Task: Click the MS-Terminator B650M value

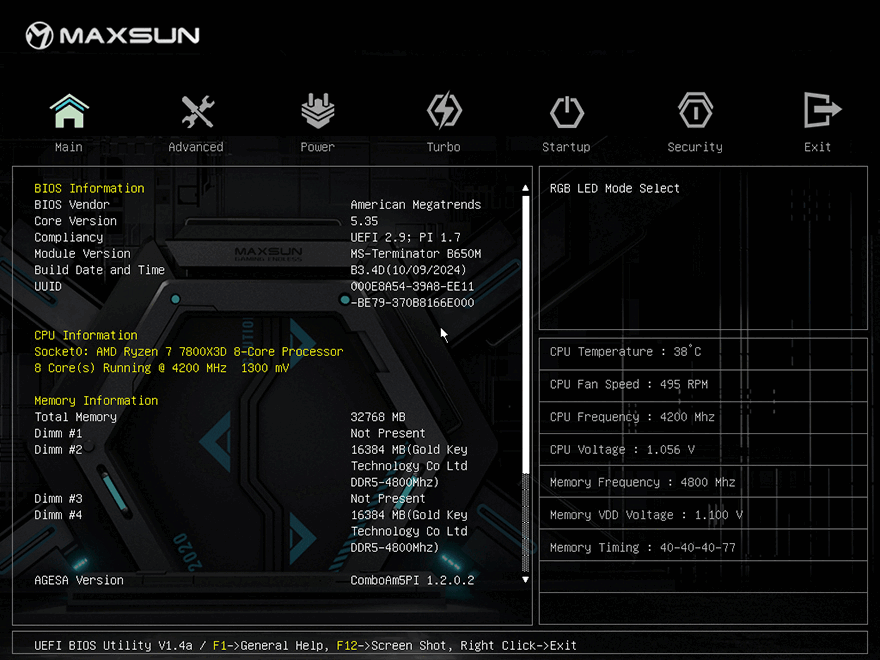Action: [x=416, y=254]
